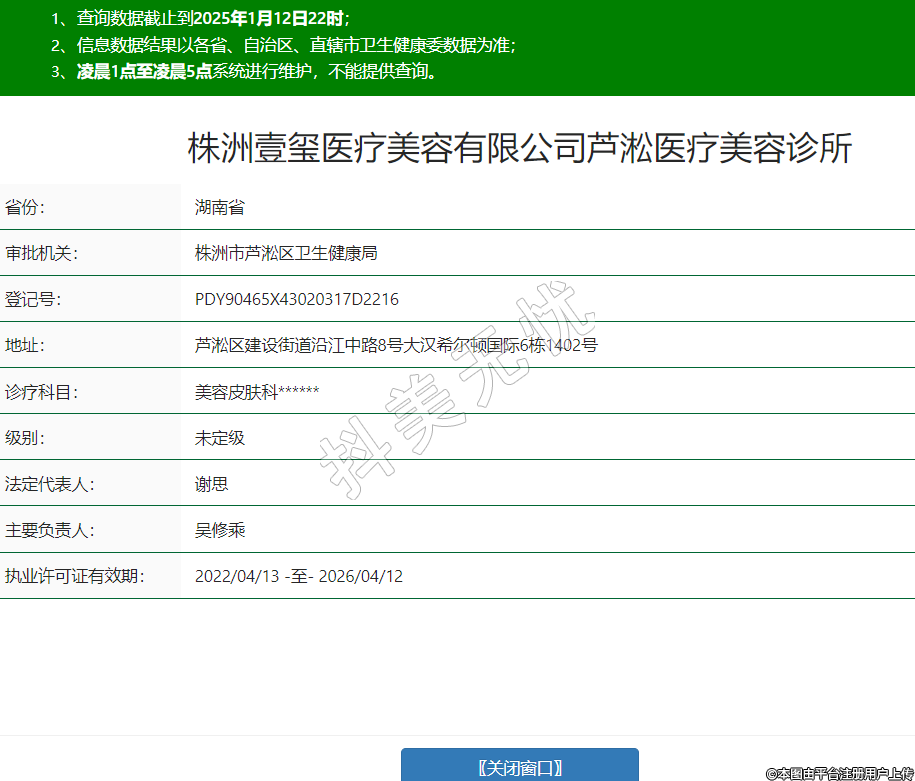Click the 执业许可证有效期 row label

pos(74,576)
